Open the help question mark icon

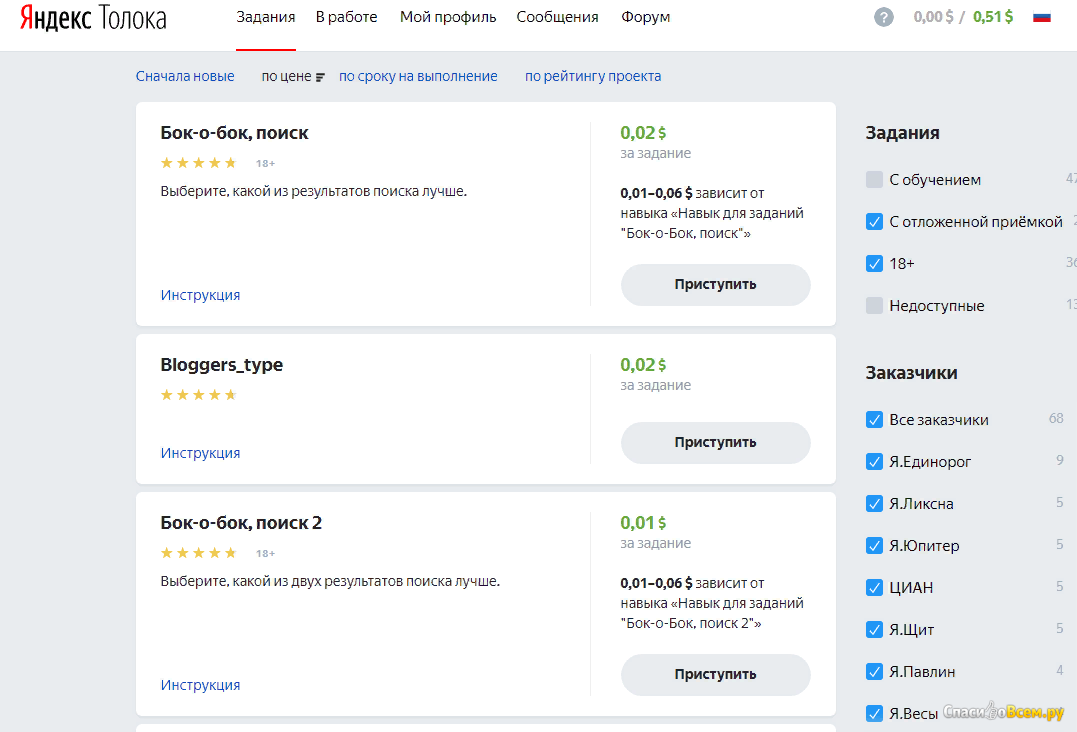click(884, 17)
